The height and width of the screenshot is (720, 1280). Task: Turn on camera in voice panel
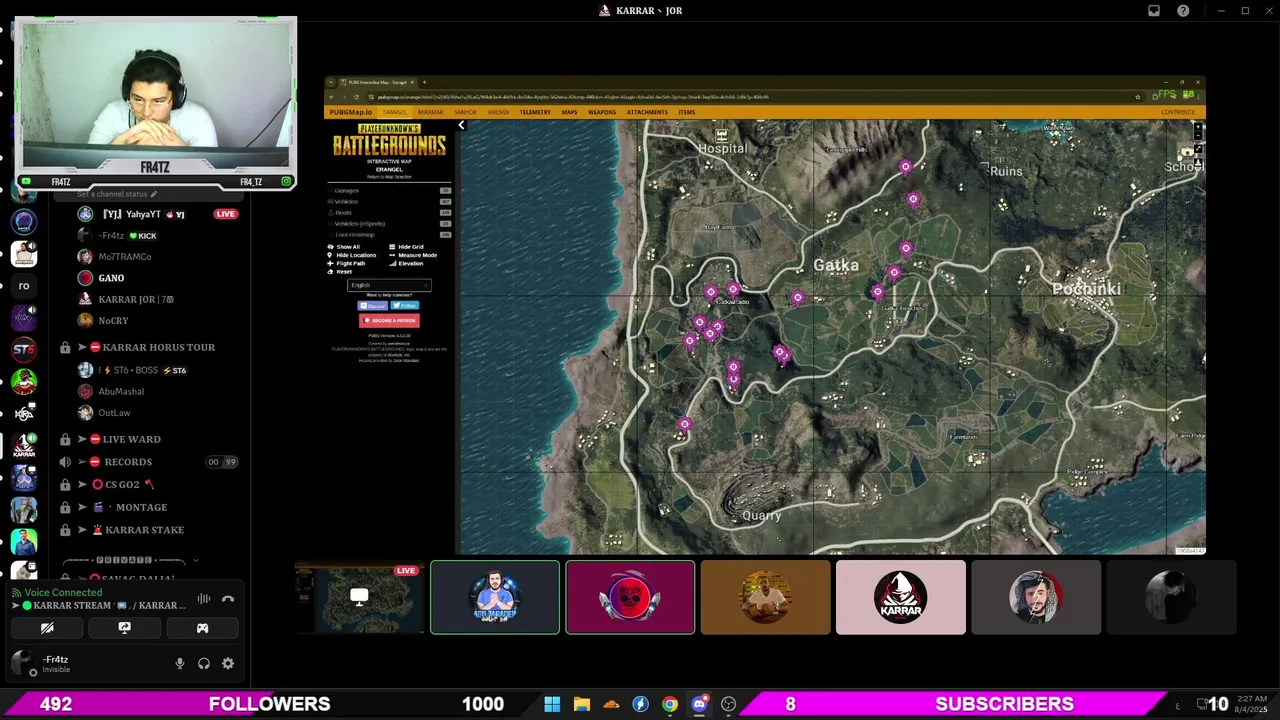click(x=47, y=628)
